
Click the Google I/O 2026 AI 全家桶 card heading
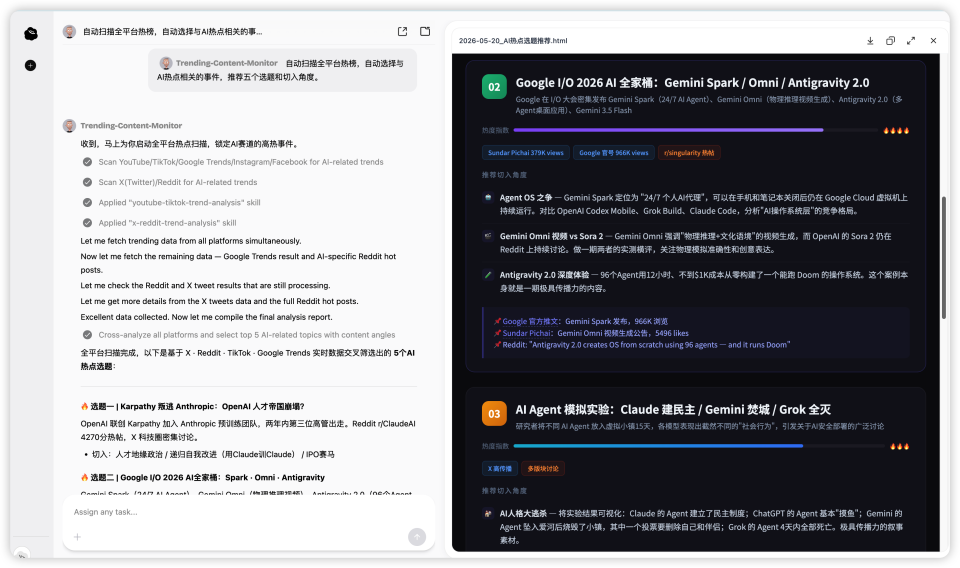pos(692,83)
